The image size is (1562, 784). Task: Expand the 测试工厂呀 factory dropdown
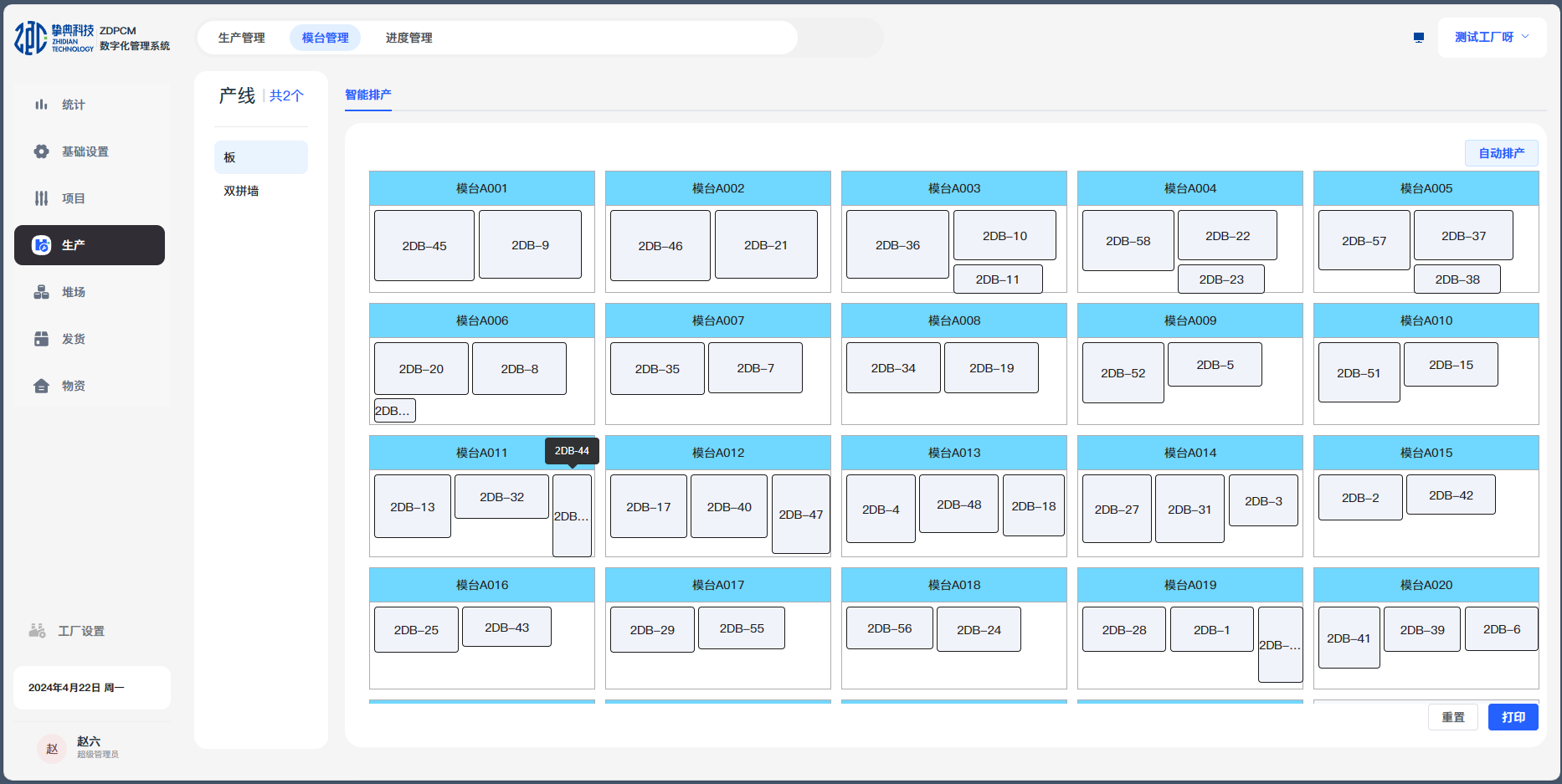[1492, 38]
